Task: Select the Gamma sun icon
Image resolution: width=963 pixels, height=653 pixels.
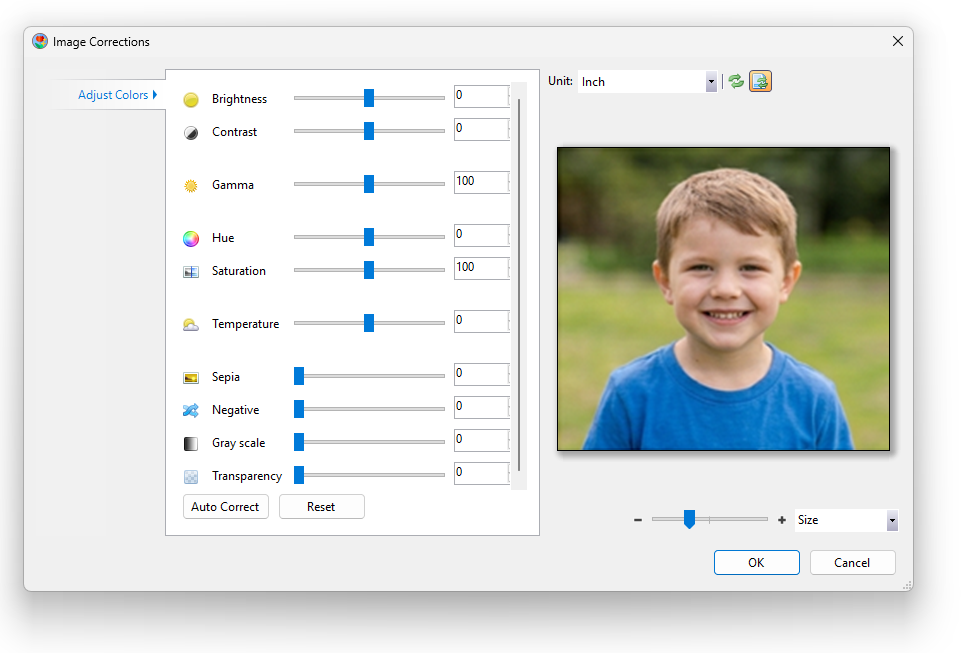Action: (x=190, y=184)
